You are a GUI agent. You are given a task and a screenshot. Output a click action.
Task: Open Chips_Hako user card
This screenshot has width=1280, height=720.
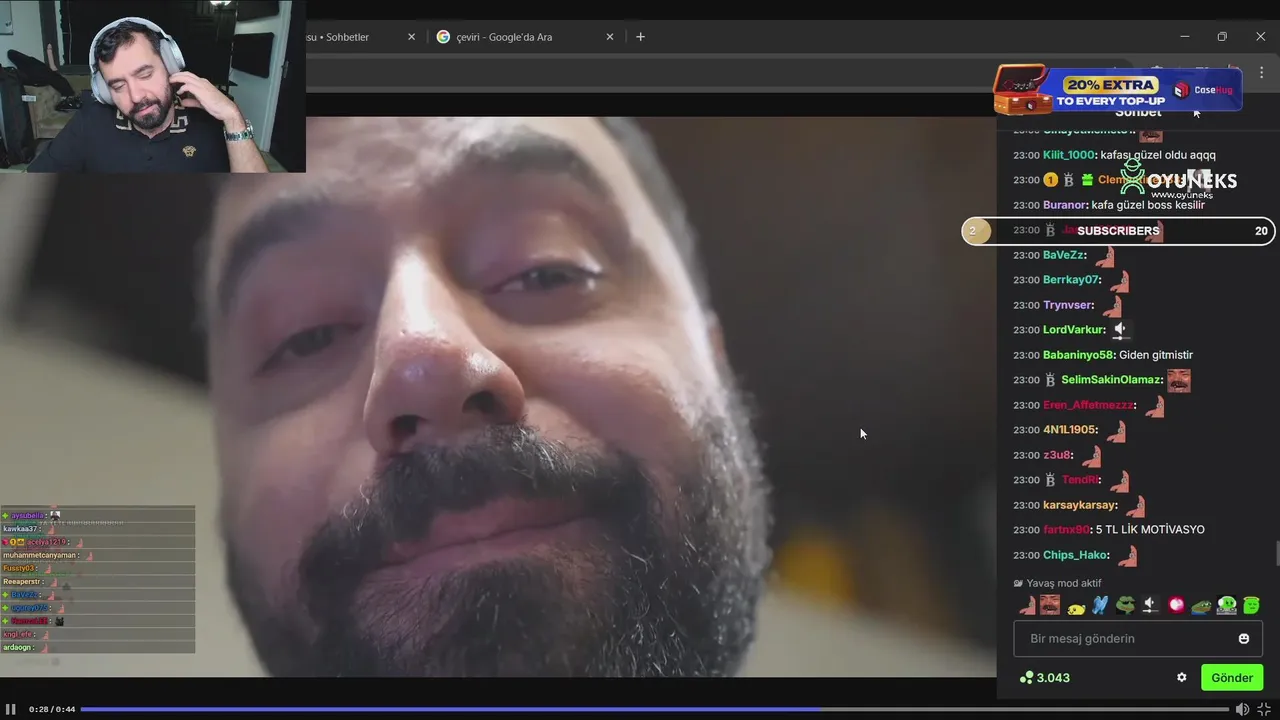(x=1076, y=555)
